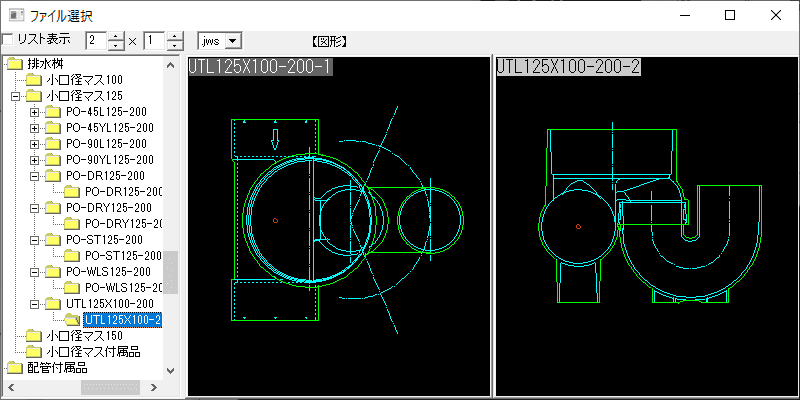800x400 pixels.
Task: Click the ファイル選択 window icon
Action: [x=16, y=15]
